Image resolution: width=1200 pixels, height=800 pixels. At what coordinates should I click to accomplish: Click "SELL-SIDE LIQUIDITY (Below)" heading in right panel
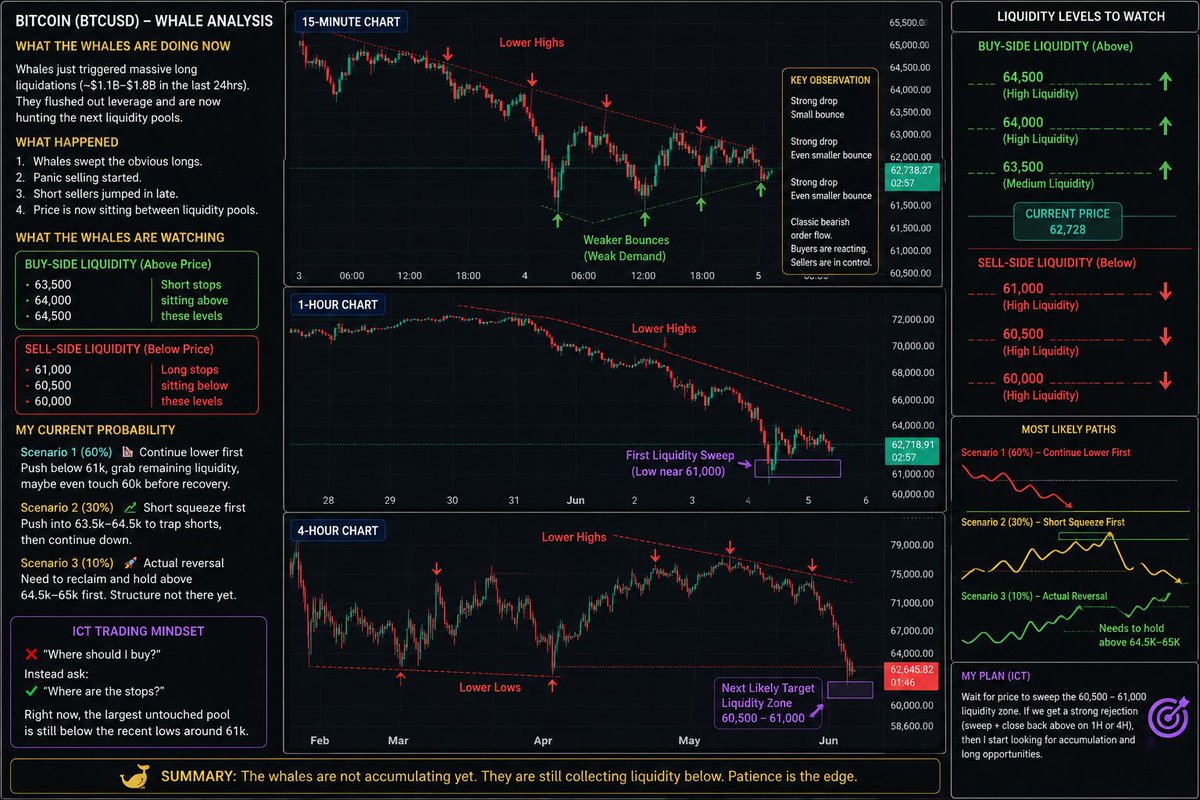(x=1059, y=262)
